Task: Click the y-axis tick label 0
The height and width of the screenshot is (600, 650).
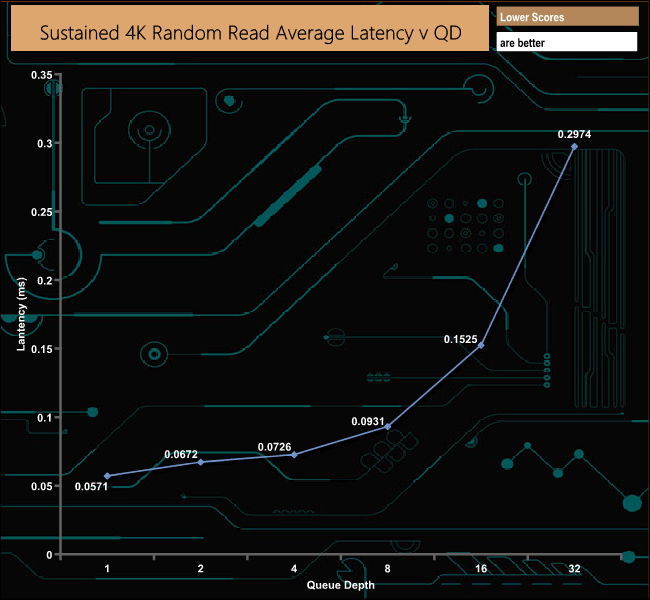Action: 49,555
